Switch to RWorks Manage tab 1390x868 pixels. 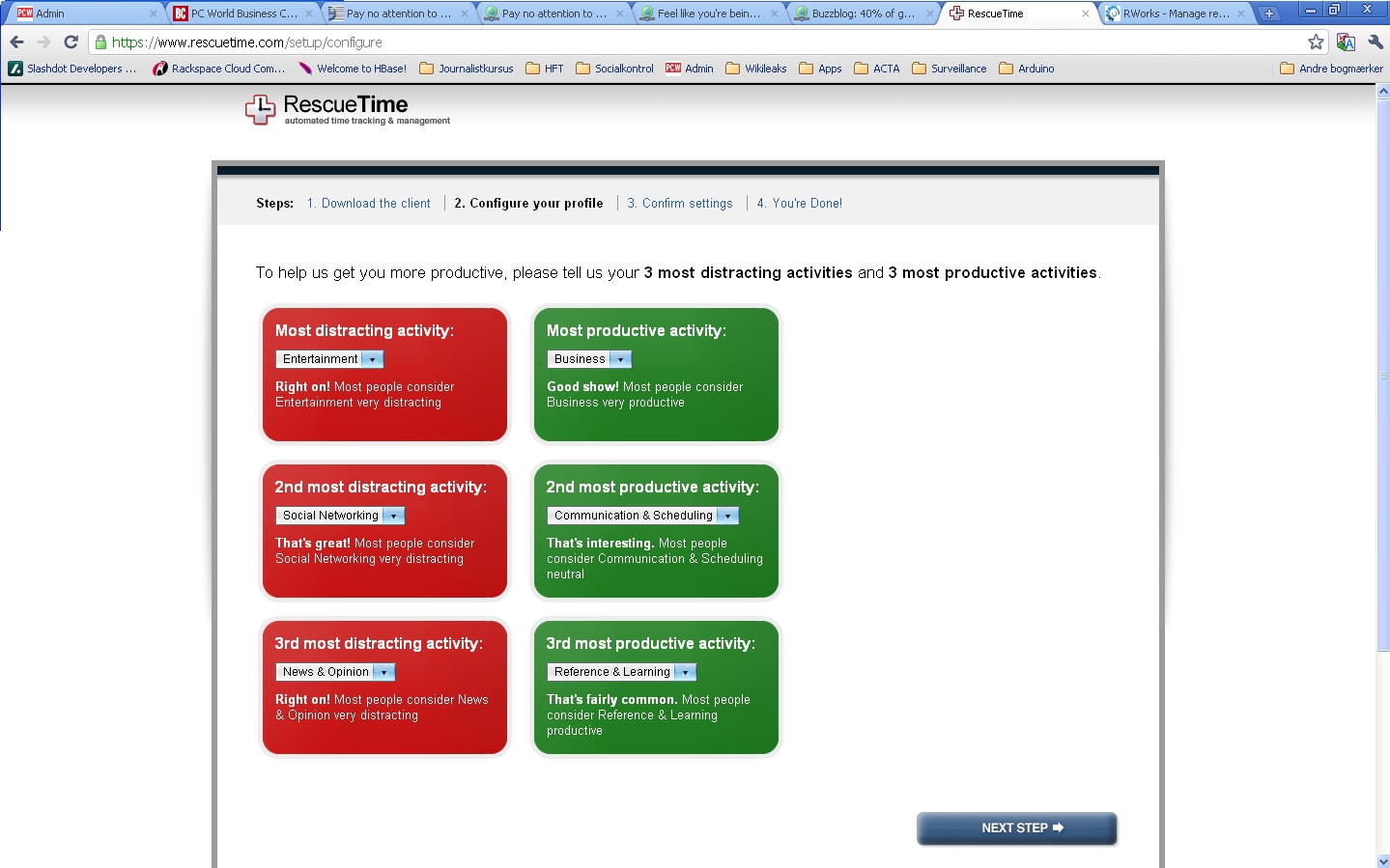pyautogui.click(x=1175, y=14)
